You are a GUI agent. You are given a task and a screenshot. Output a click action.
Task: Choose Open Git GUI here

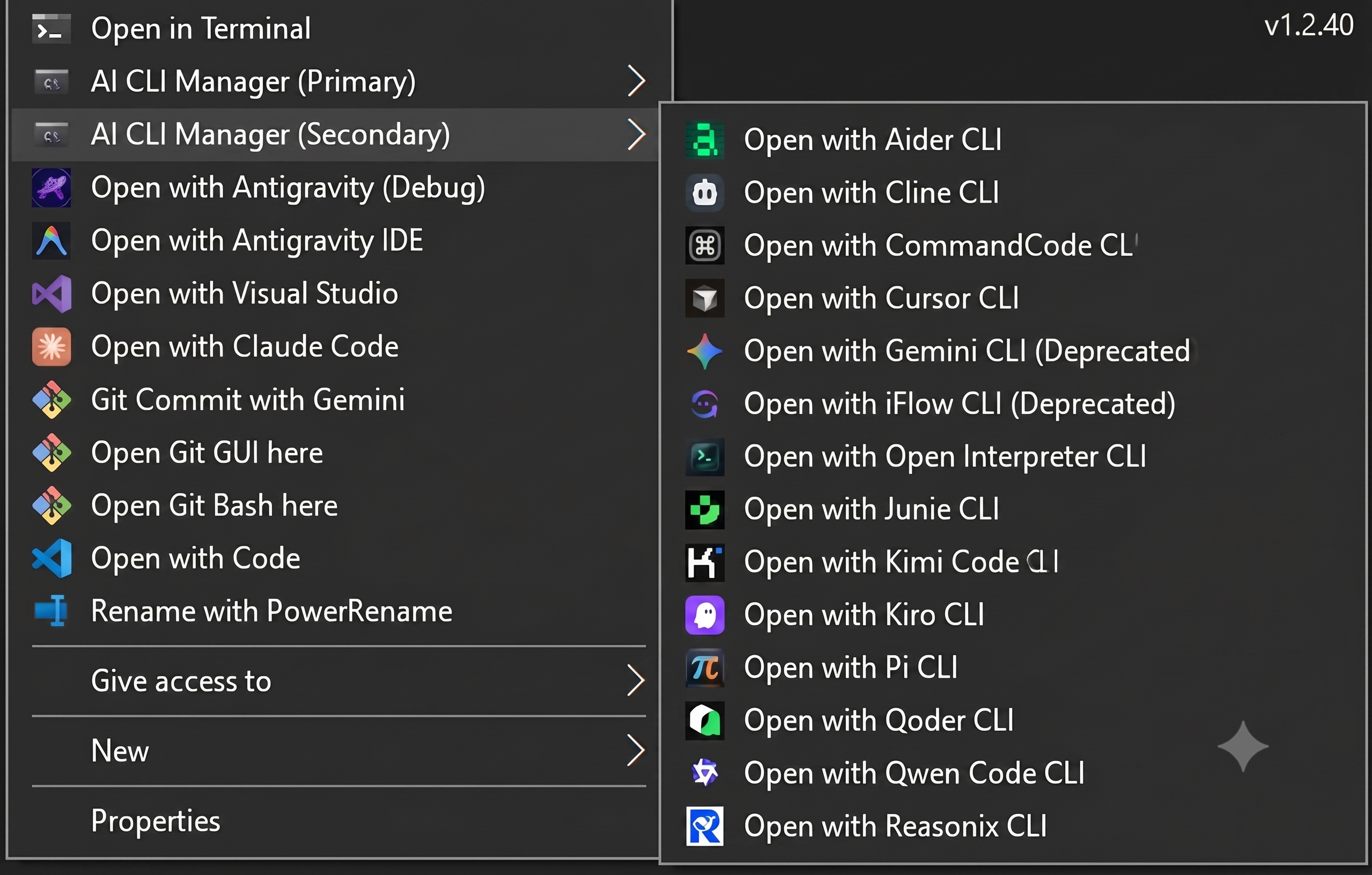pyautogui.click(x=336, y=453)
